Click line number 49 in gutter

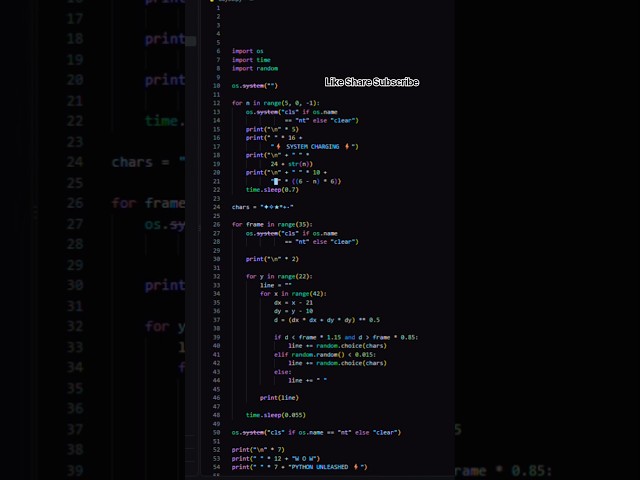point(217,424)
